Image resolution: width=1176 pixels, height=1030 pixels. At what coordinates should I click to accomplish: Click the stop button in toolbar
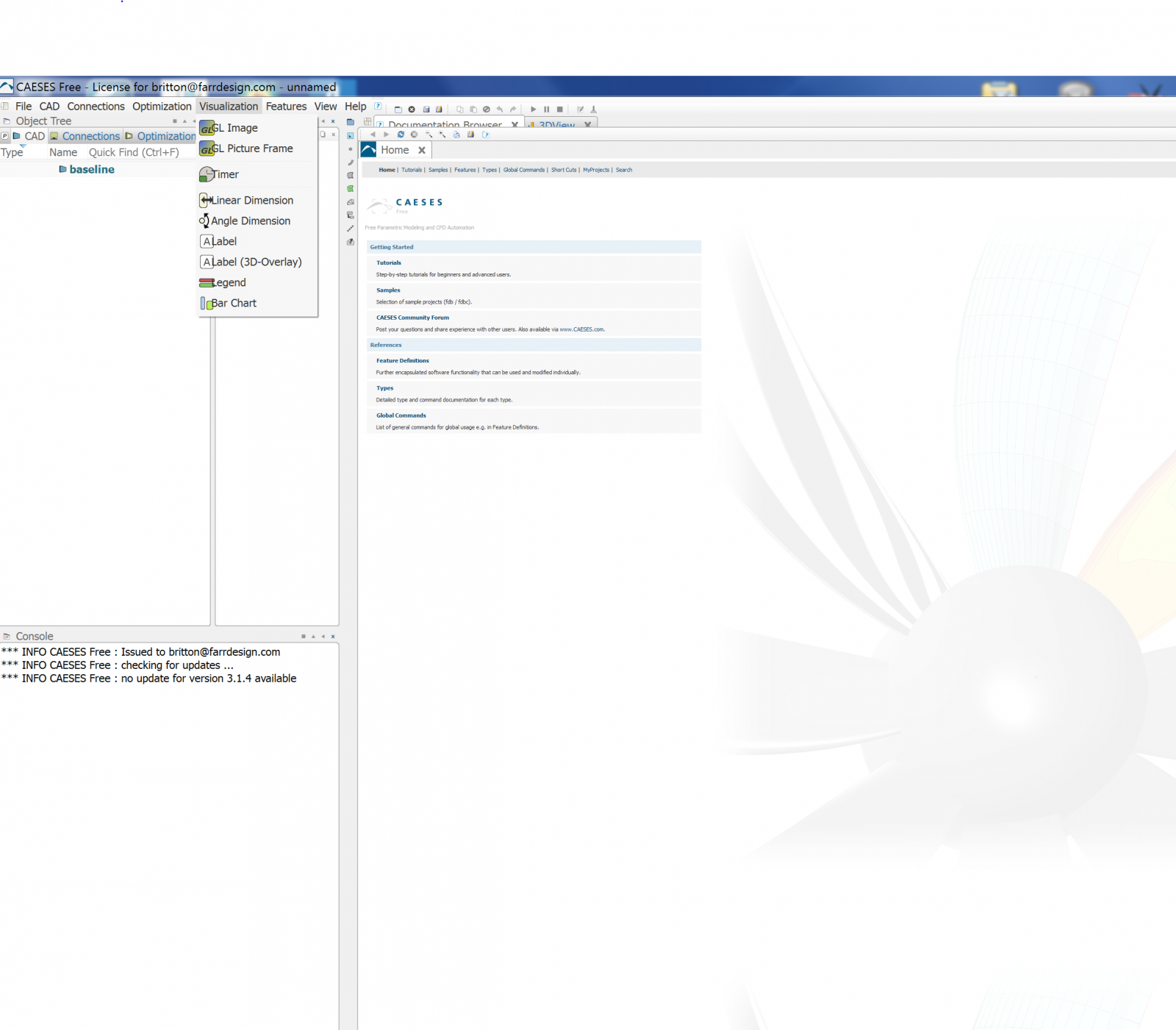(x=559, y=110)
